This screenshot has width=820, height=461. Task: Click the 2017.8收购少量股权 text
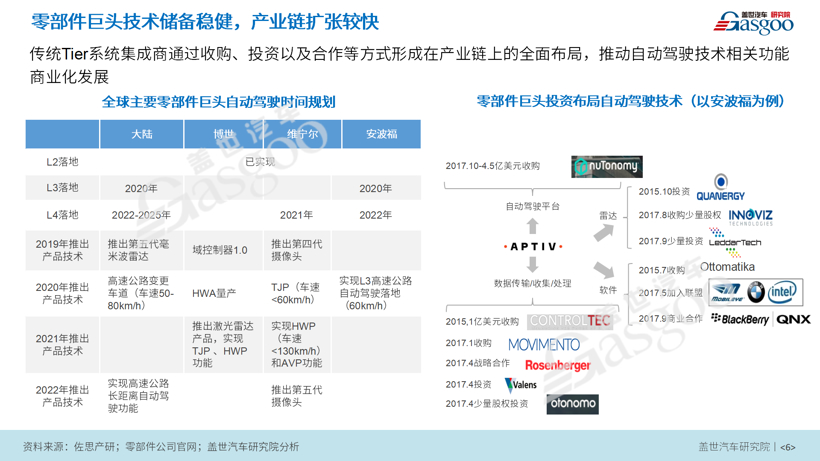[680, 215]
